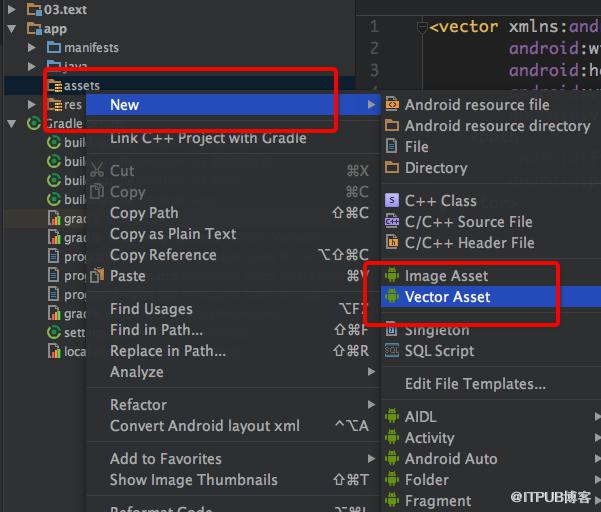Click the C/C++ Source File icon
This screenshot has width=601, height=512.
392,221
